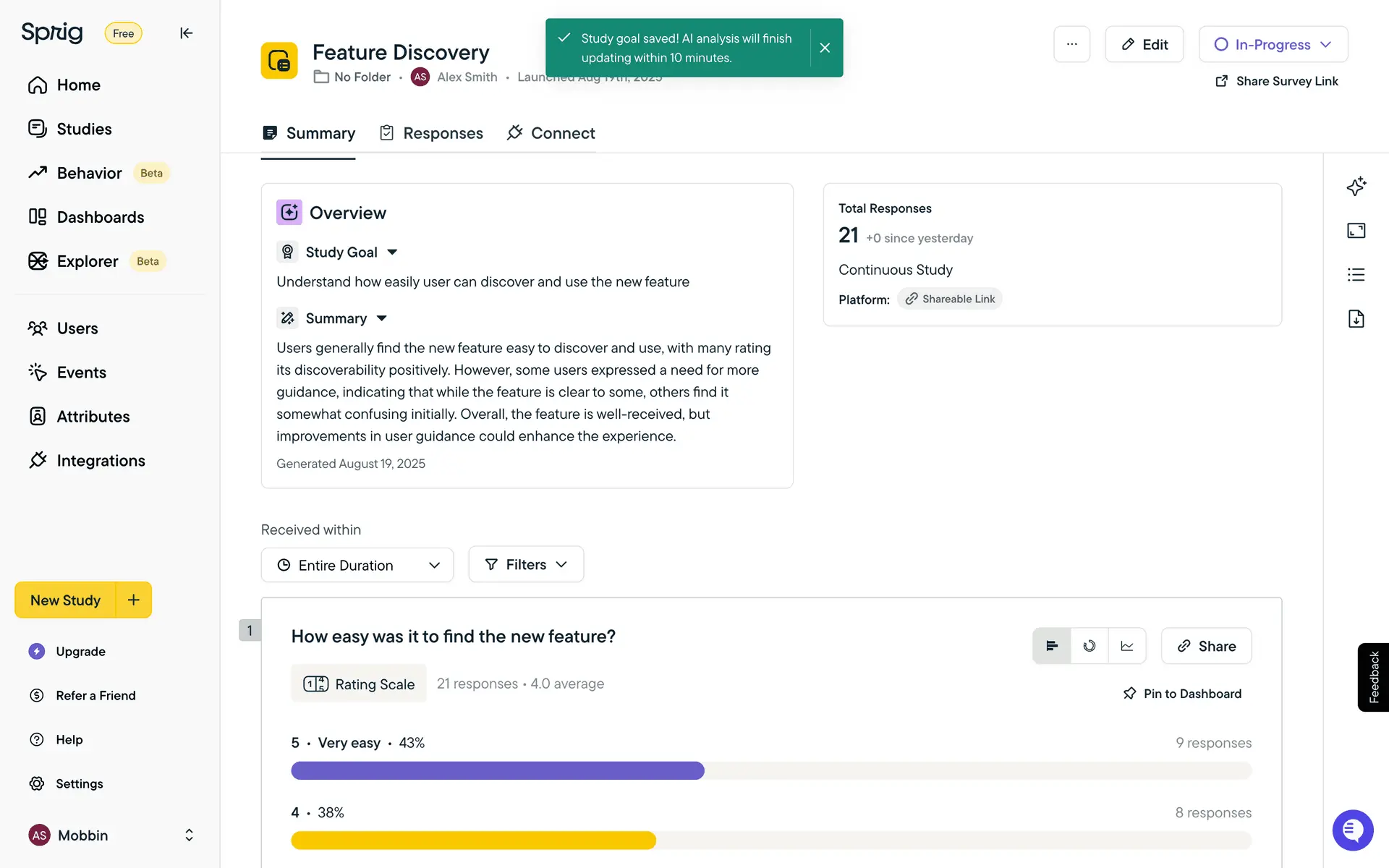1389x868 pixels.
Task: Open Dashboards in the sidebar
Action: click(x=100, y=217)
